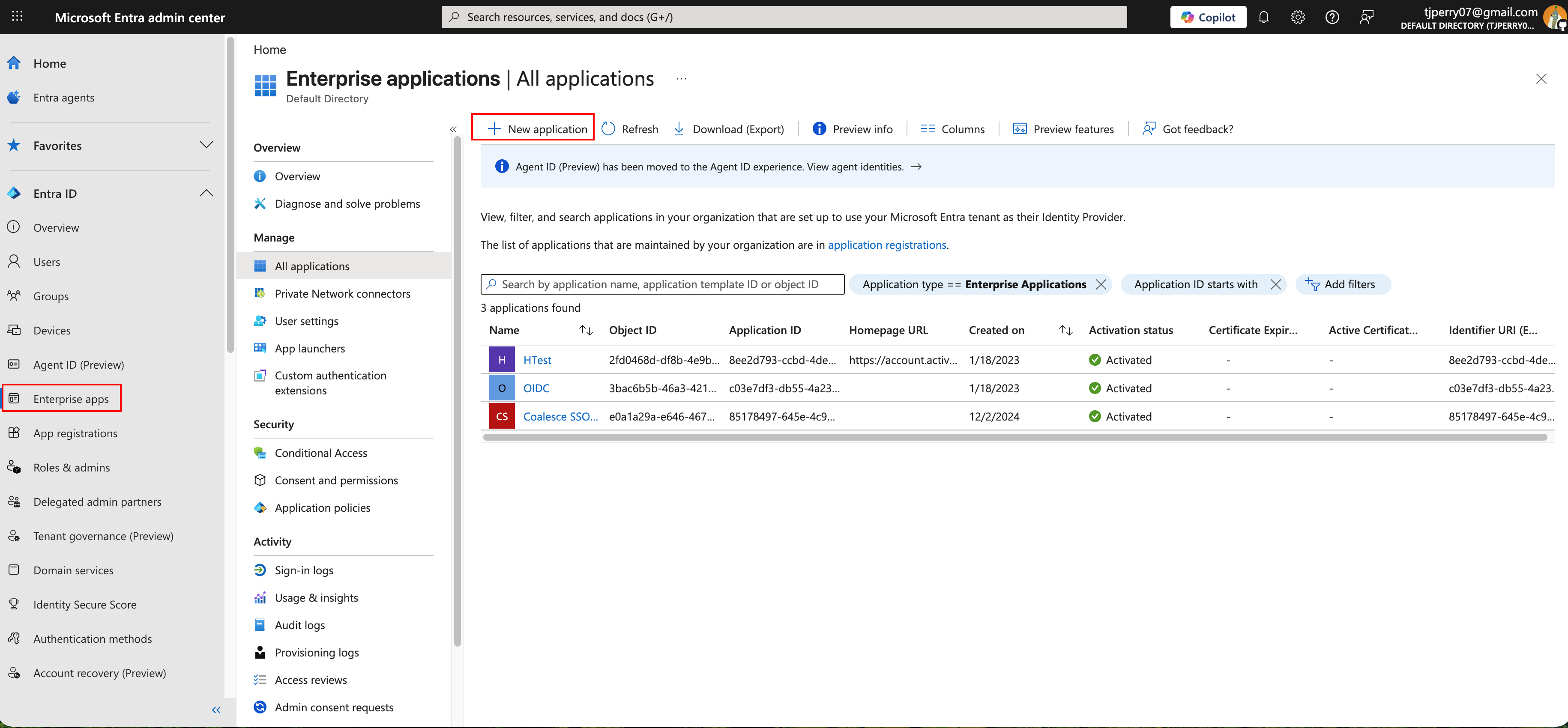This screenshot has height=728, width=1568.
Task: Sort the list by Name column
Action: point(586,330)
